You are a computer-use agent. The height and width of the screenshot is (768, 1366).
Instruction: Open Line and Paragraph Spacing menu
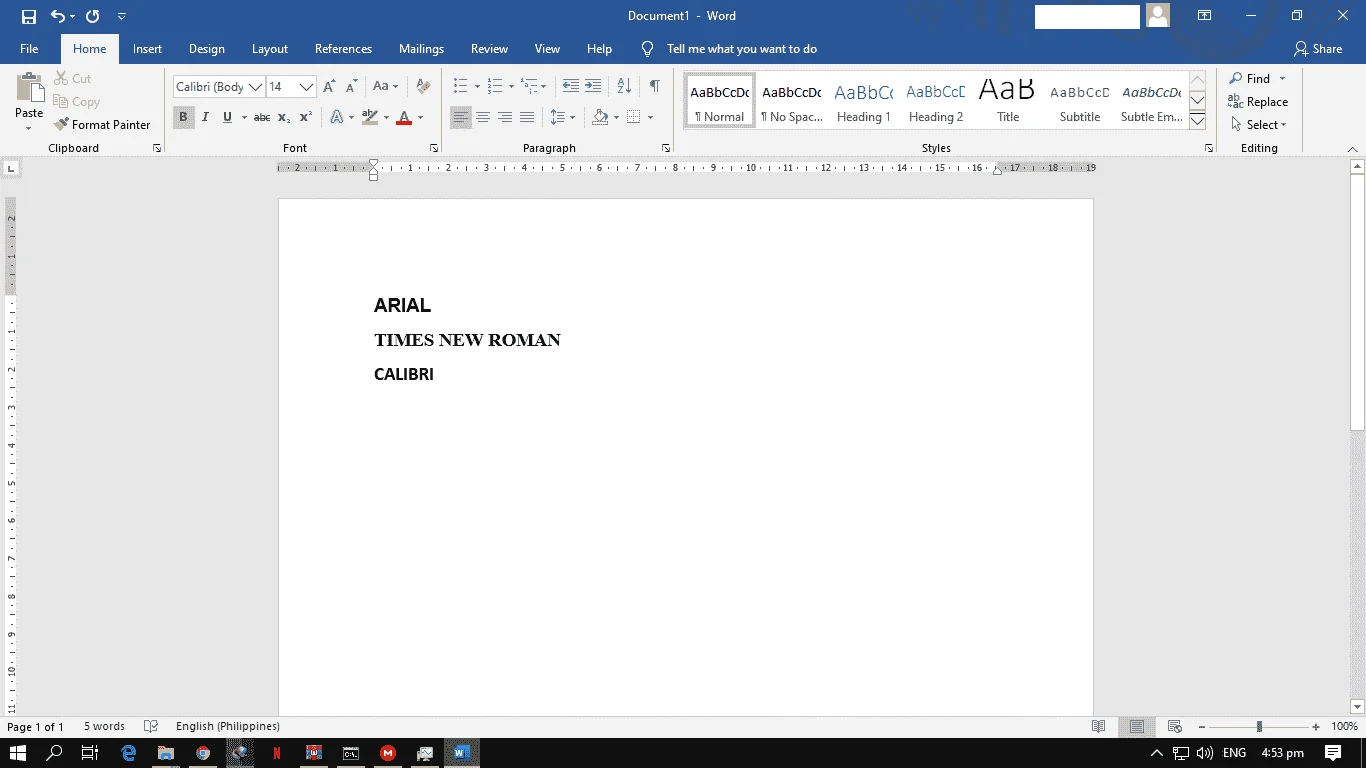click(563, 117)
